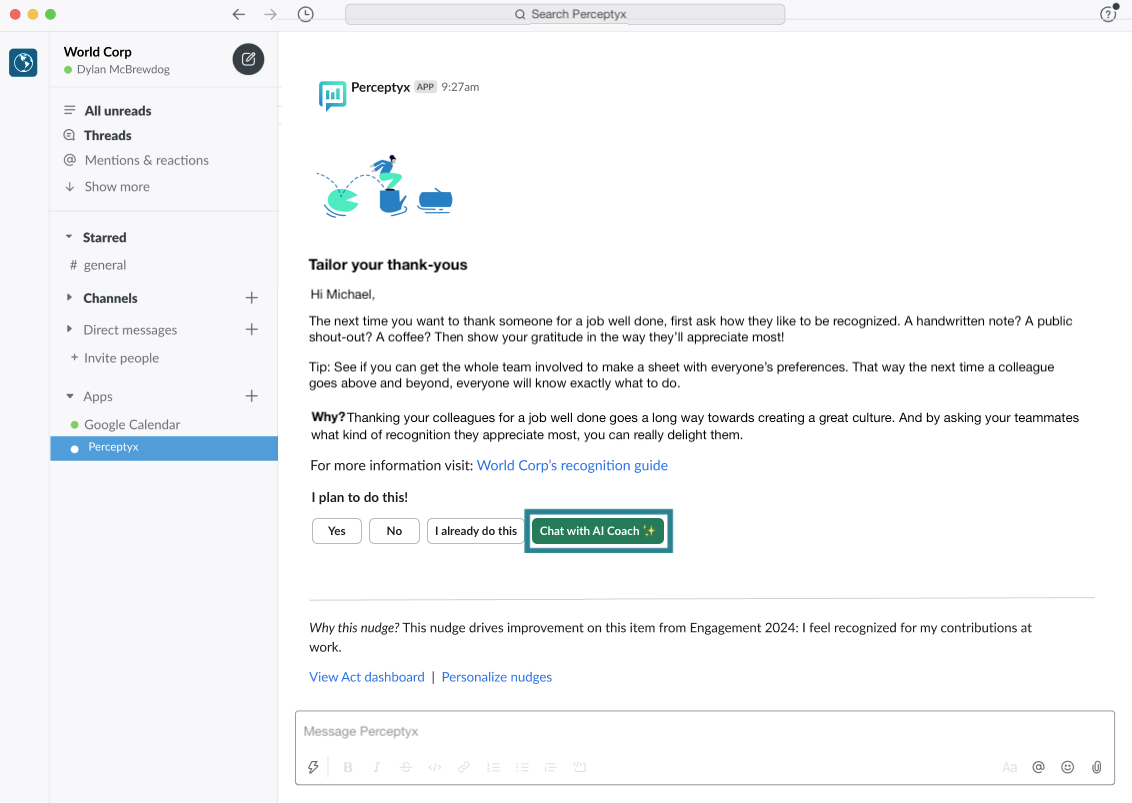Image resolution: width=1132 pixels, height=803 pixels.
Task: Open the Personalize nudges link
Action: point(497,677)
